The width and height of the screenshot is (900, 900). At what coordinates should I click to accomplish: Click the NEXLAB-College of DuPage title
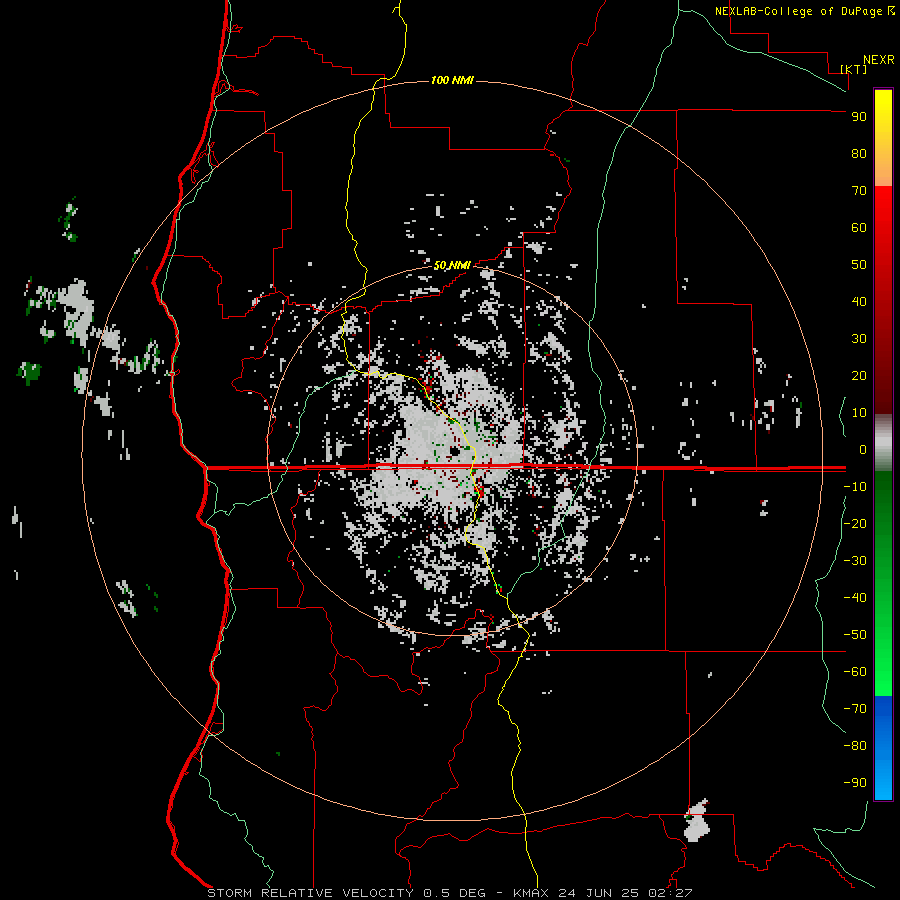tap(799, 11)
